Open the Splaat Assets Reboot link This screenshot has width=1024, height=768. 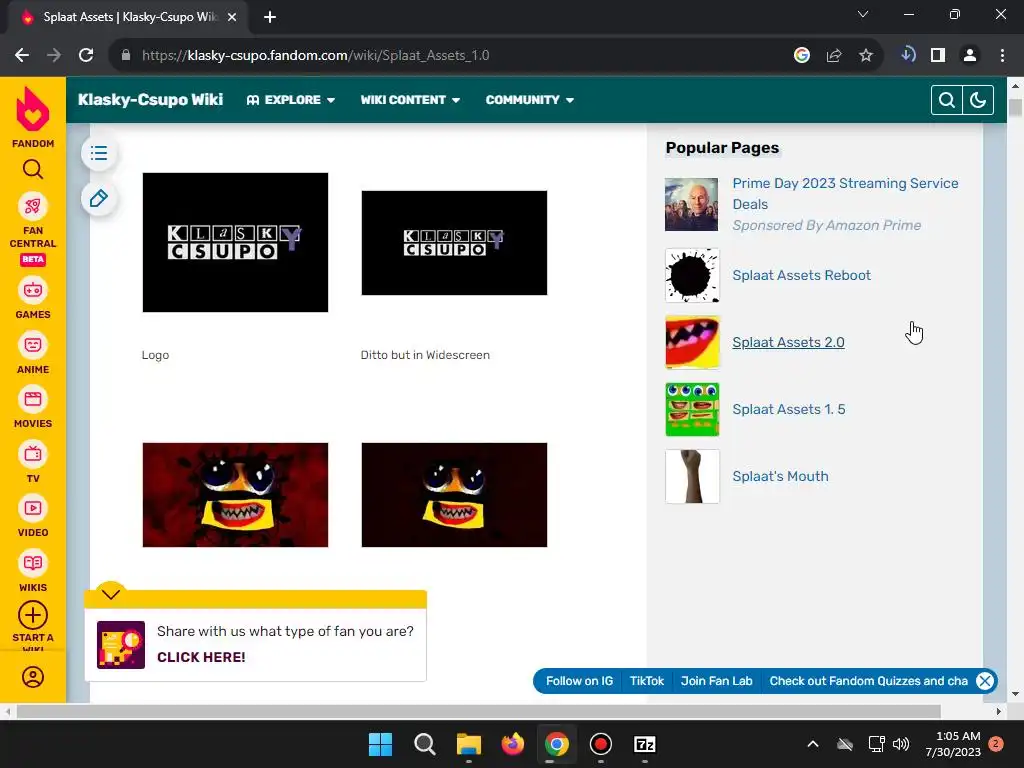tap(801, 275)
